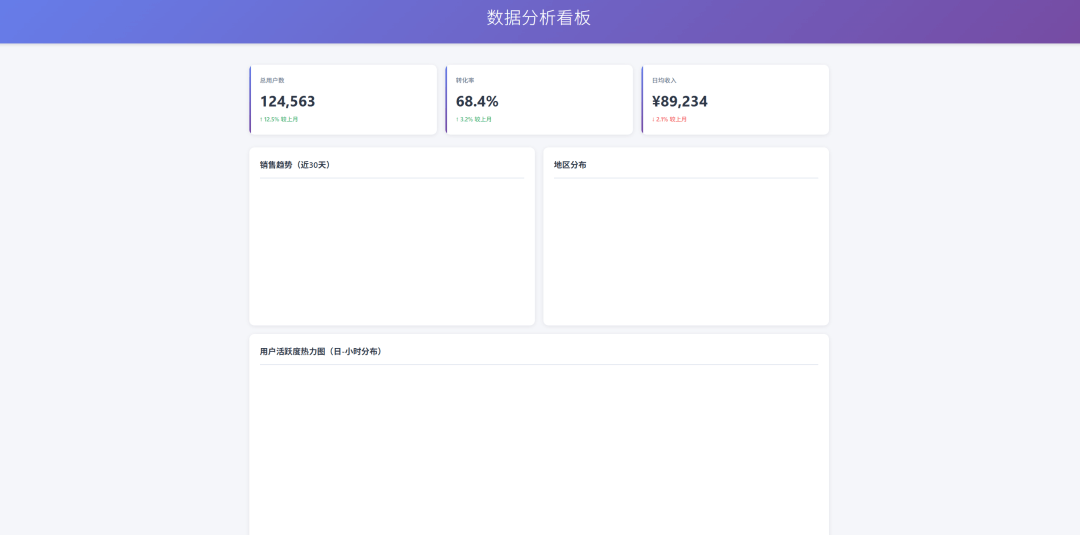Click the 销售趋势（近30天） chart title

tap(295, 165)
